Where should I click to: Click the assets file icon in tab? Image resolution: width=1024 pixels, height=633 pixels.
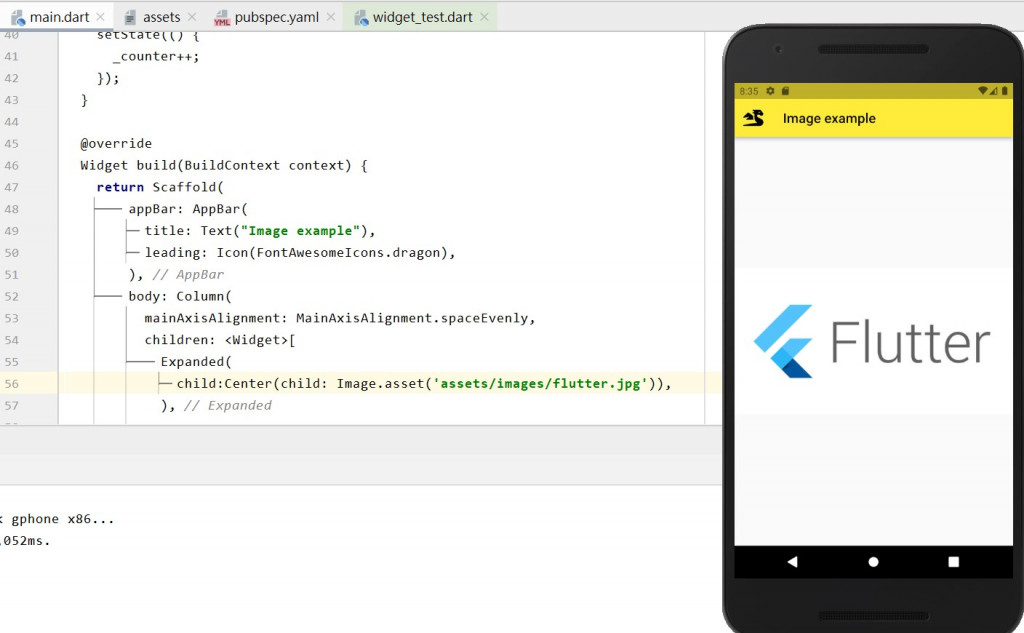131,18
